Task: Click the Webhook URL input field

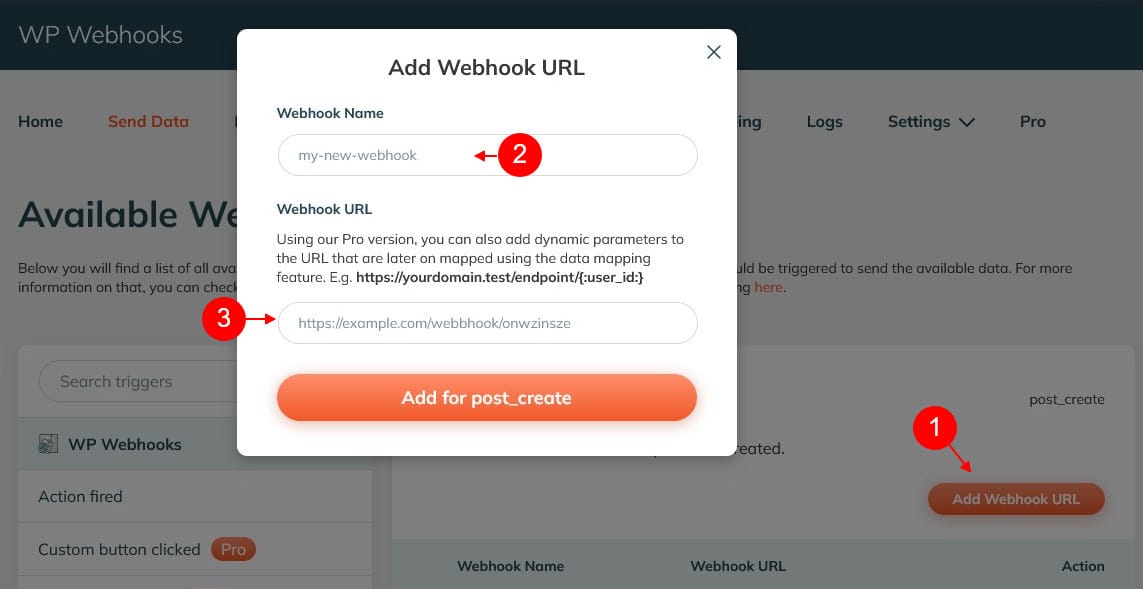Action: tap(488, 323)
